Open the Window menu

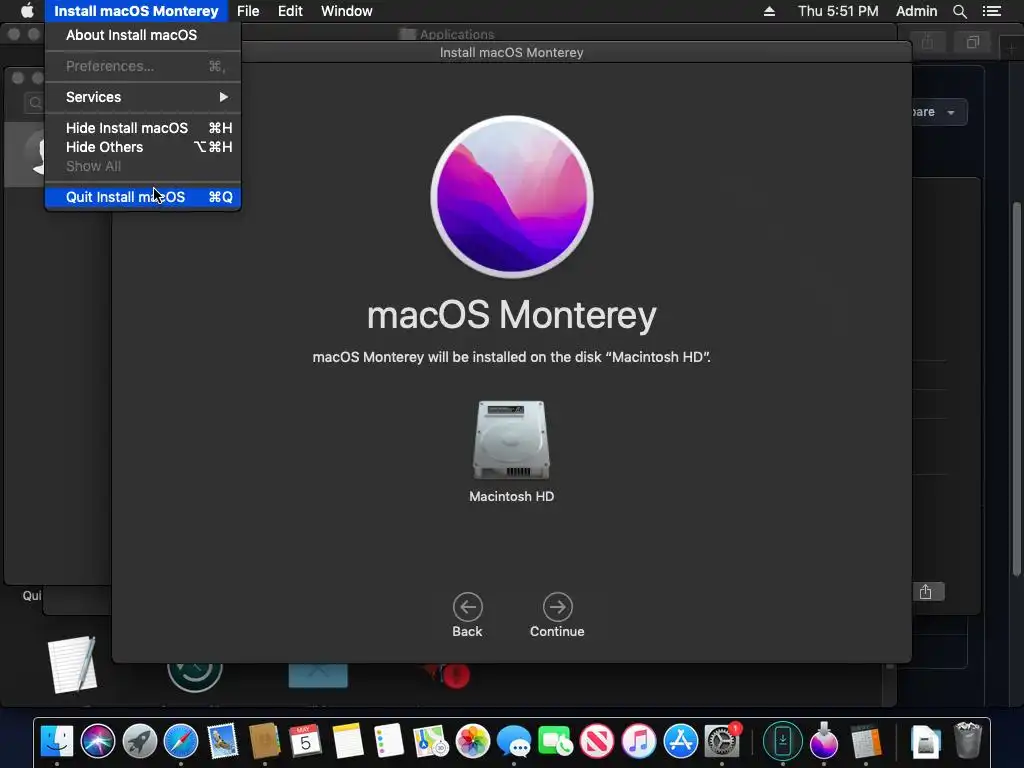click(347, 11)
